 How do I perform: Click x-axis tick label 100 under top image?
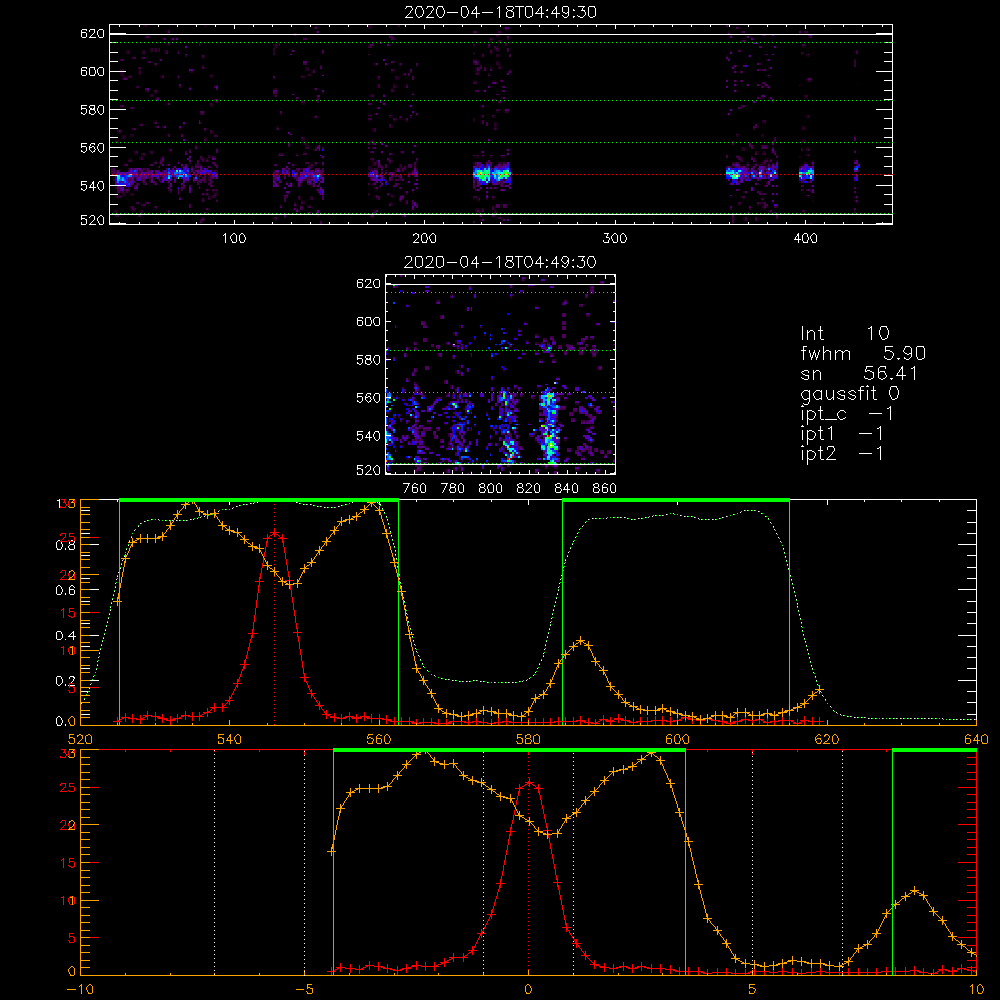(x=233, y=239)
